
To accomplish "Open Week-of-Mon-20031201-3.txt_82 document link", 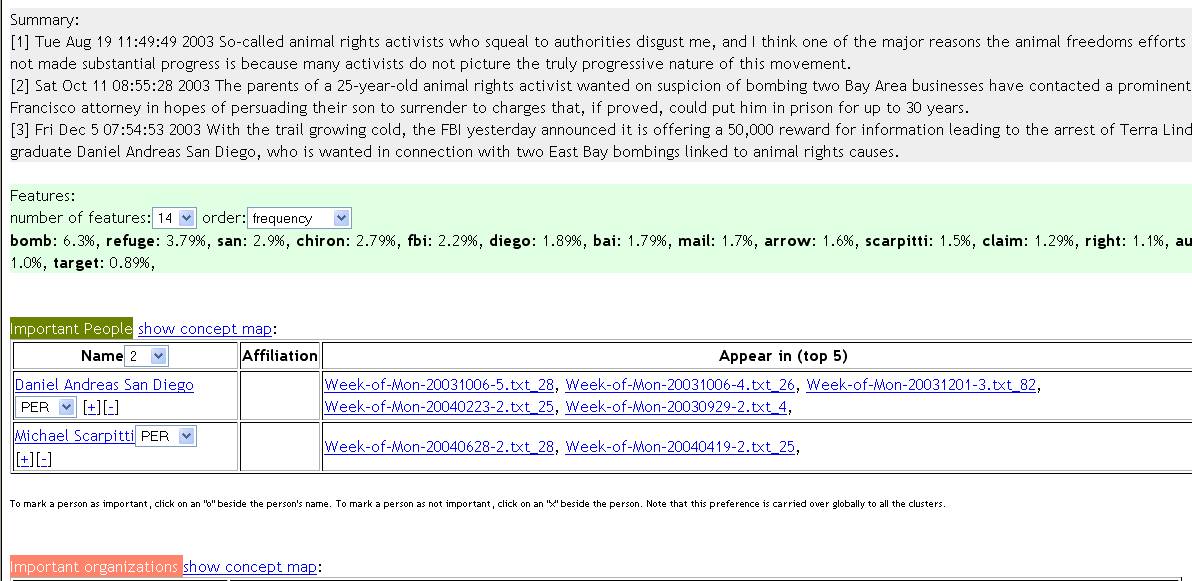I will coord(921,385).
